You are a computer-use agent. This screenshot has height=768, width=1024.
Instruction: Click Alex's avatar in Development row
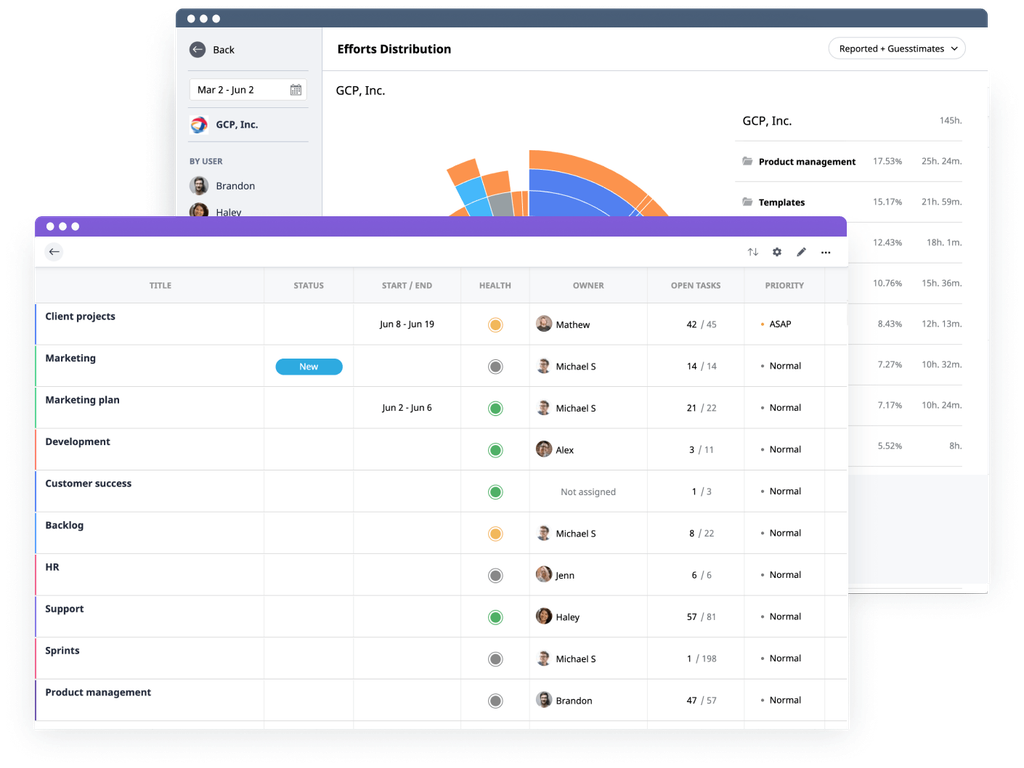coord(543,449)
